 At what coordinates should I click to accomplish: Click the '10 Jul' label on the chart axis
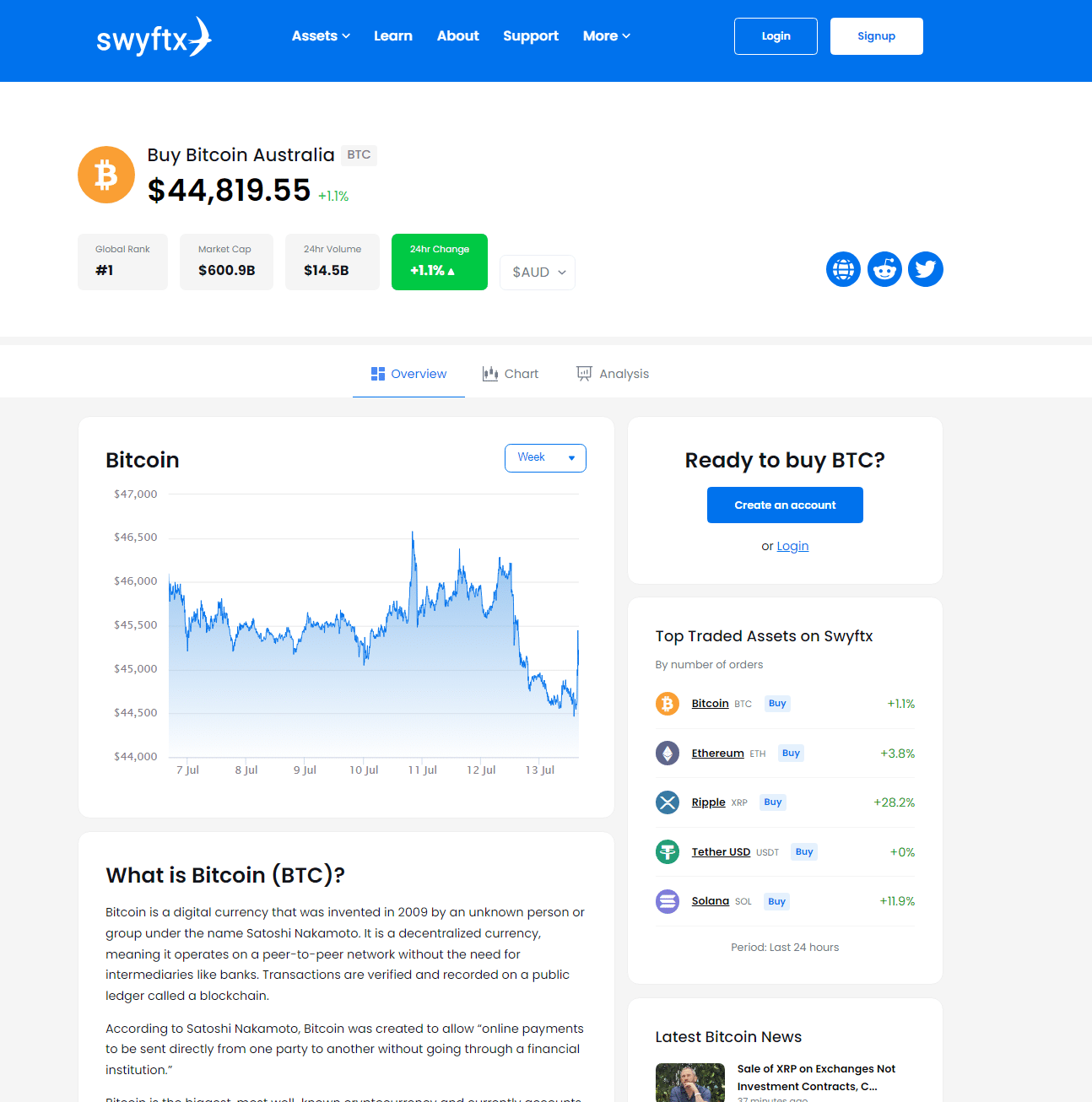coord(364,770)
